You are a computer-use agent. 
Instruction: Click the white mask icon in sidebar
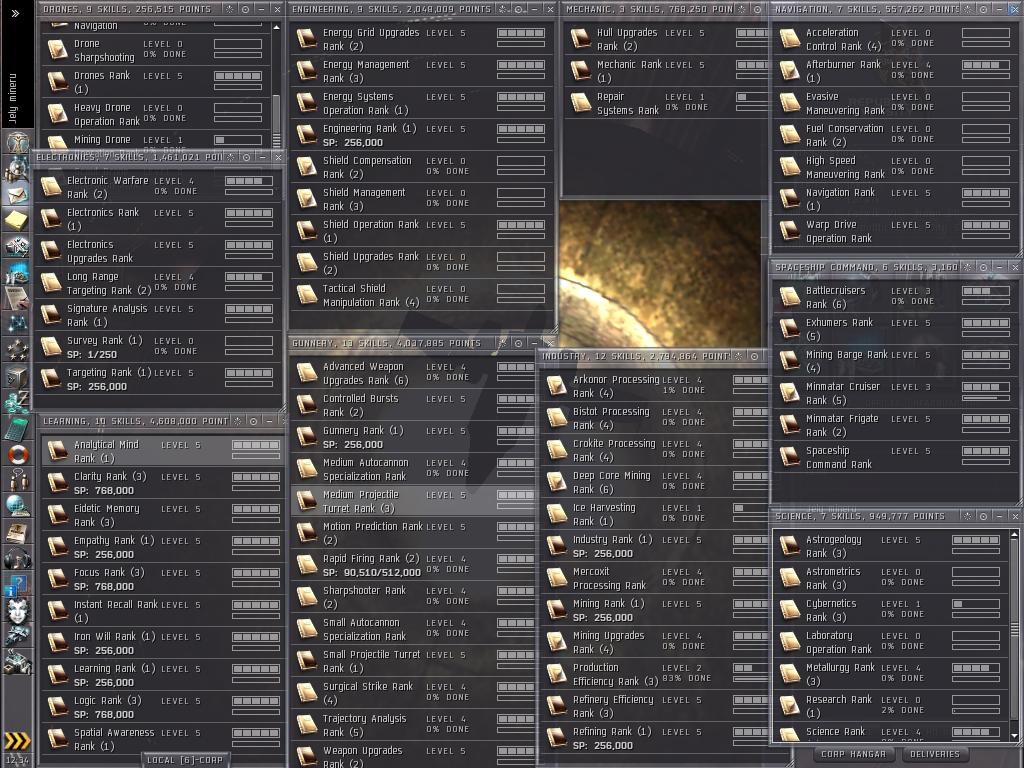[x=17, y=610]
